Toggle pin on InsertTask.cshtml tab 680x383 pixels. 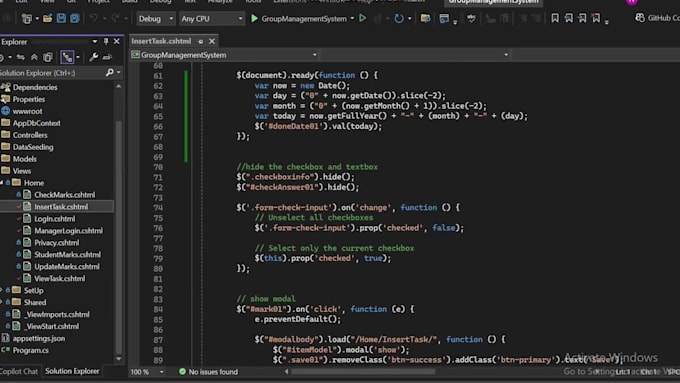[200, 41]
